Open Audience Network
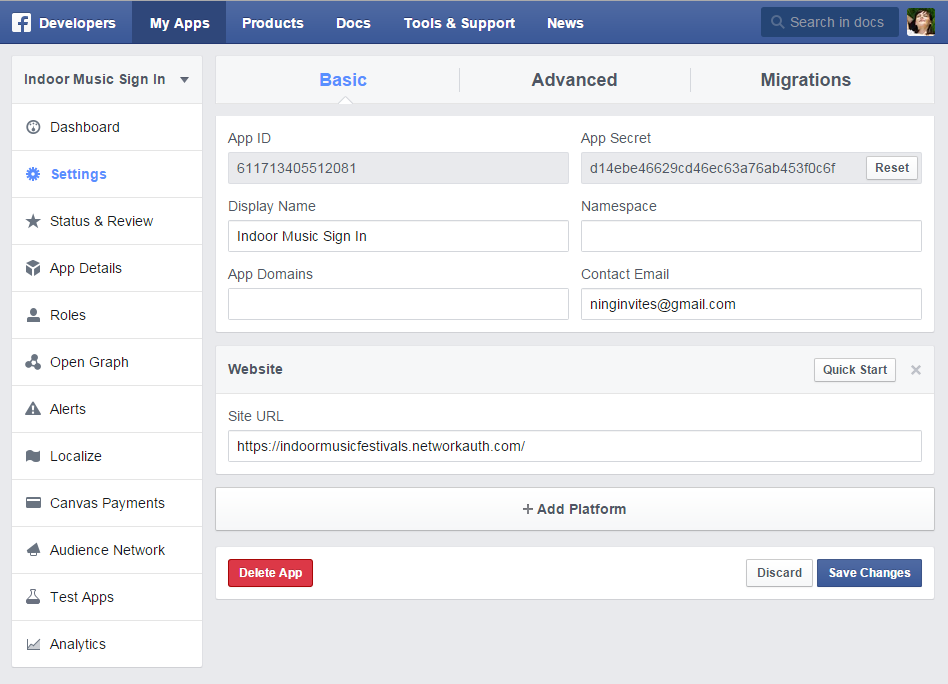Screen dimensions: 948x684 [107, 550]
